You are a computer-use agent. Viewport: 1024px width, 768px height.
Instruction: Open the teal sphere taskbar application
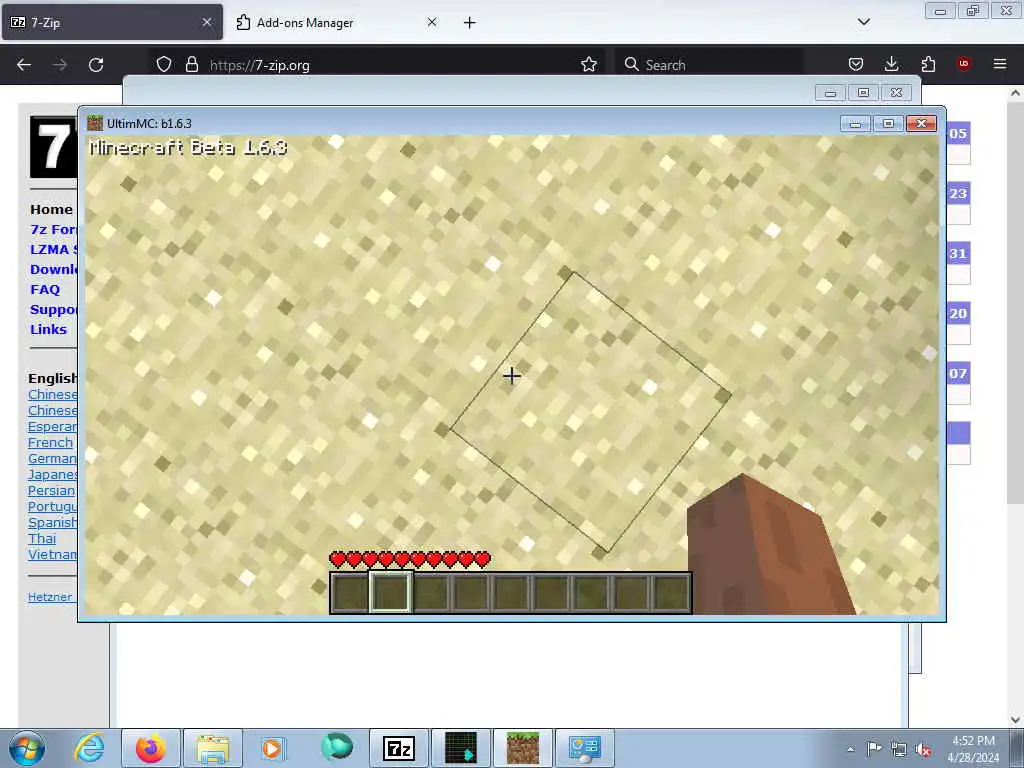337,747
